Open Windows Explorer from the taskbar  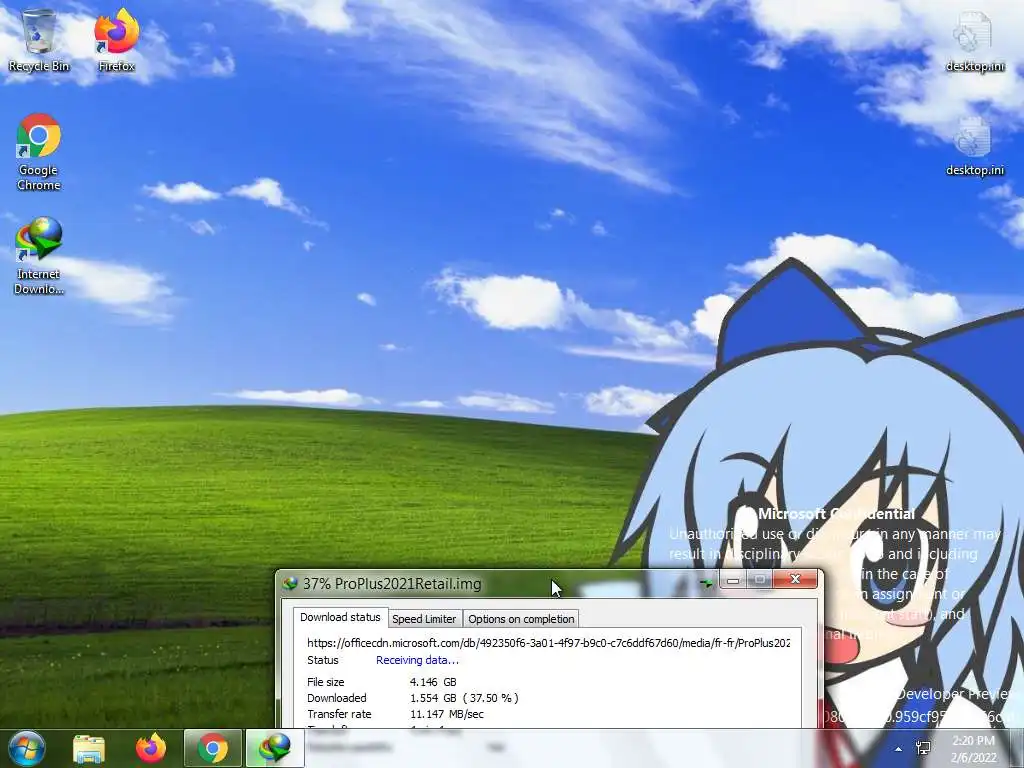89,748
